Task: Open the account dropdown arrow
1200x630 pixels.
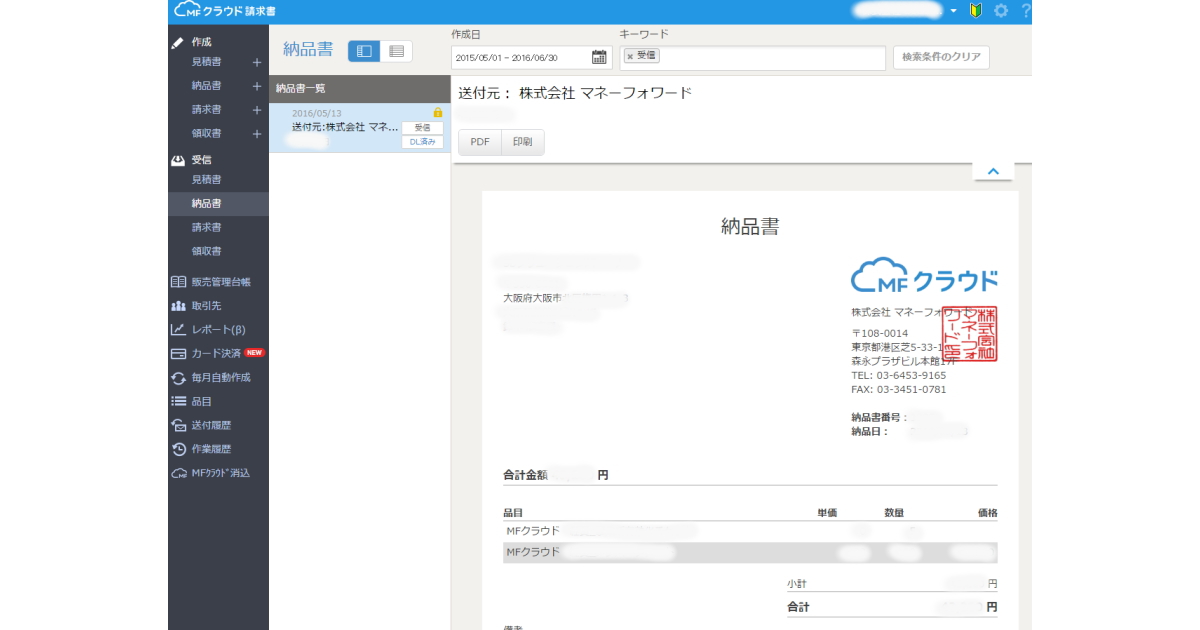Action: [954, 11]
